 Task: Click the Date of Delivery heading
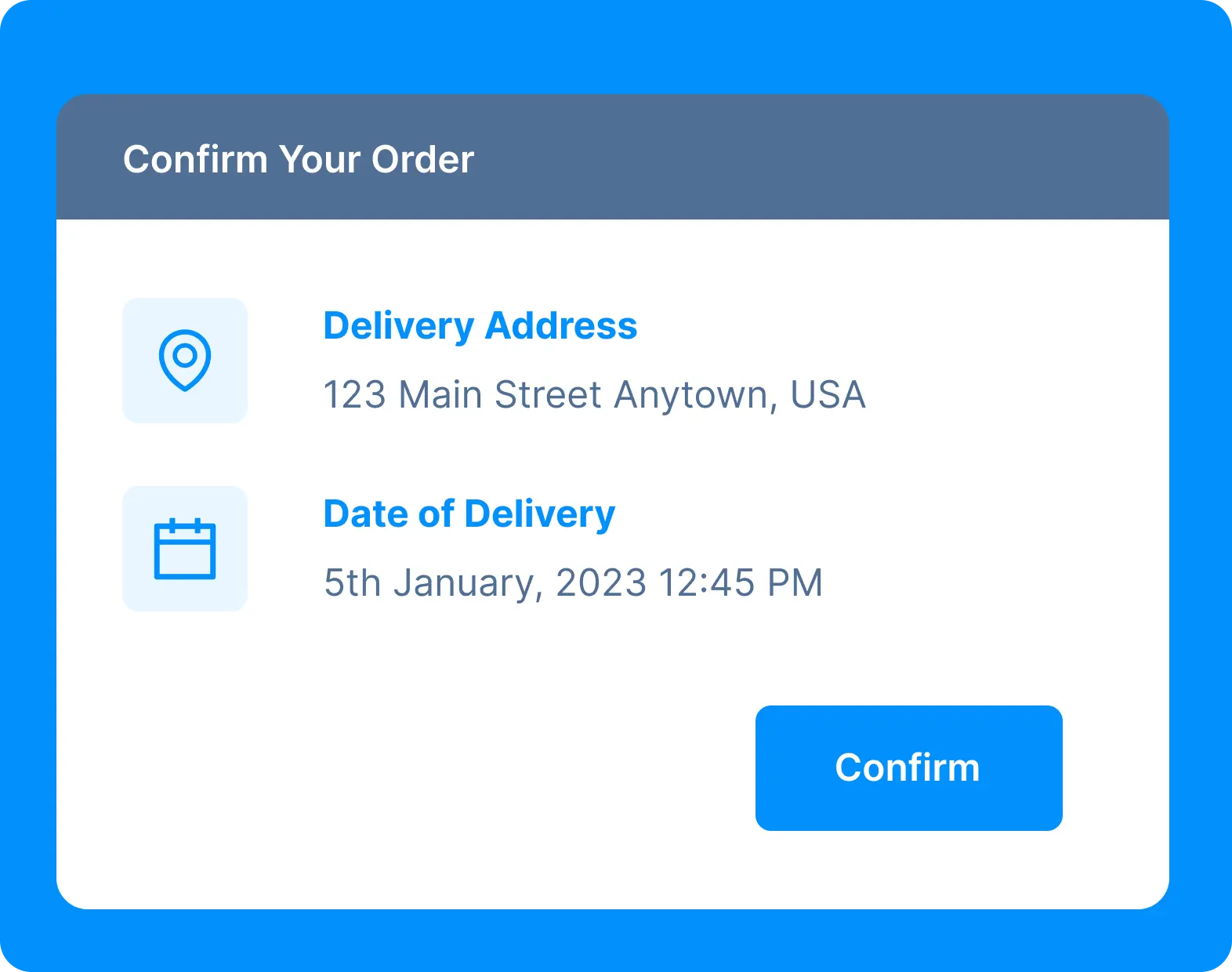[469, 514]
